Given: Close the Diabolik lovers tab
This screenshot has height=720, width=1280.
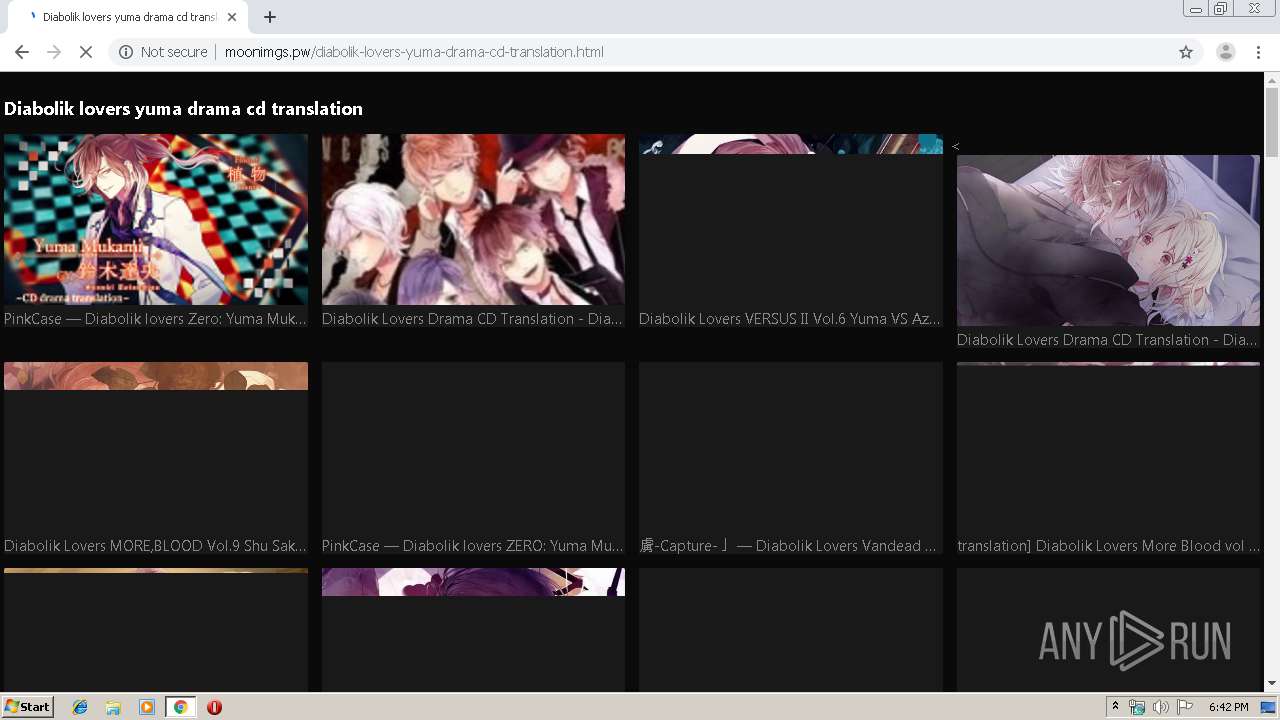Looking at the screenshot, I should point(232,17).
